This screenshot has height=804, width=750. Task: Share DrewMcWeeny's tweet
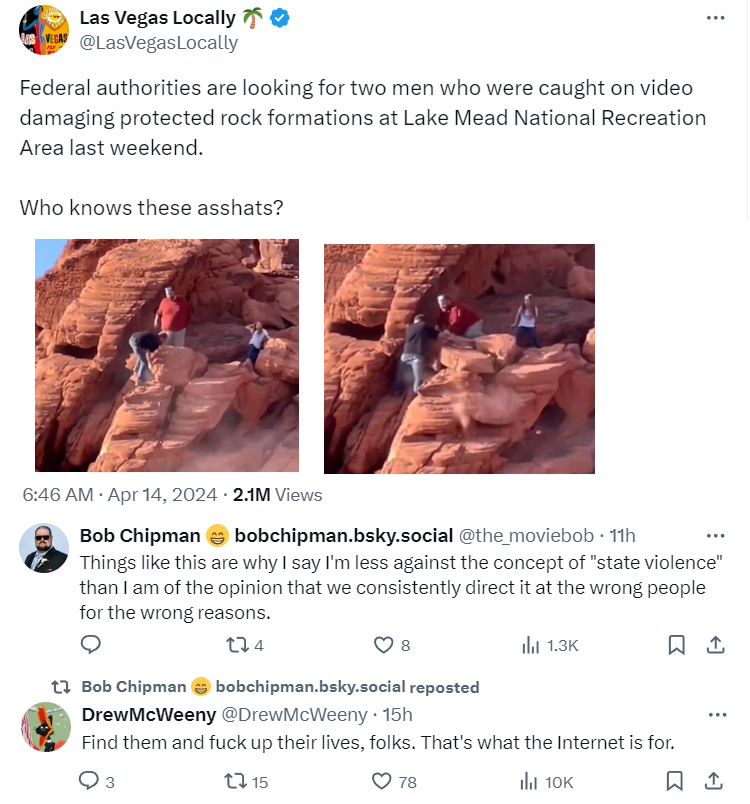coord(716,781)
